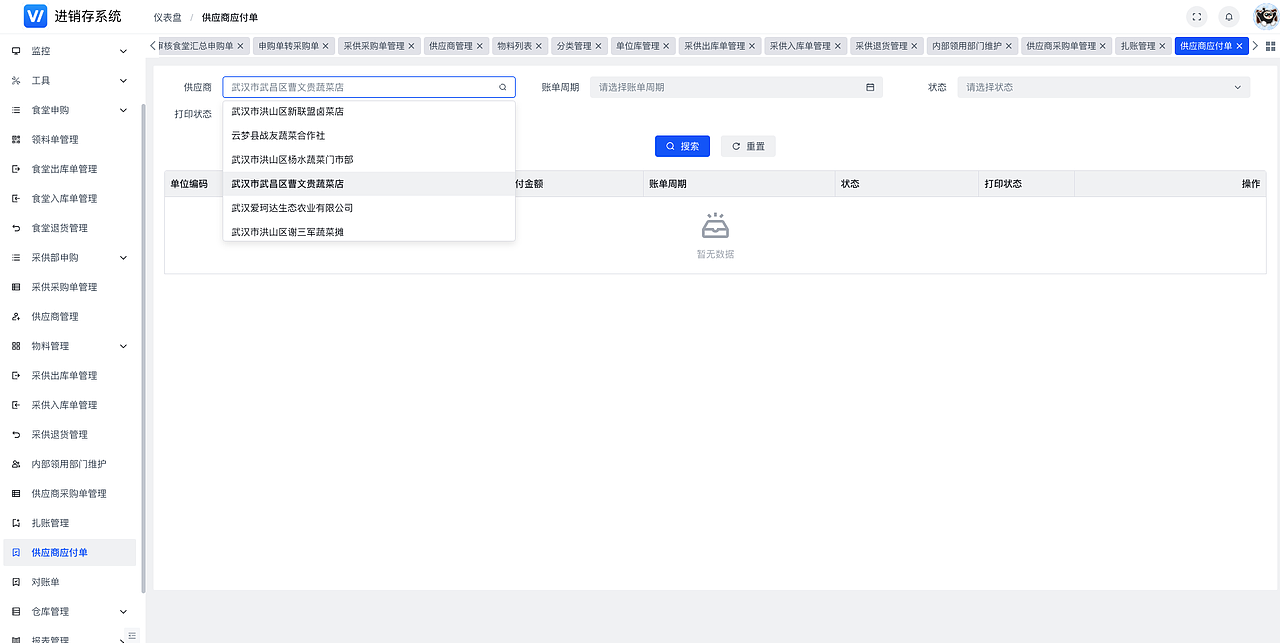
Task: Toggle fullscreen mode icon in header
Action: pyautogui.click(x=1196, y=17)
